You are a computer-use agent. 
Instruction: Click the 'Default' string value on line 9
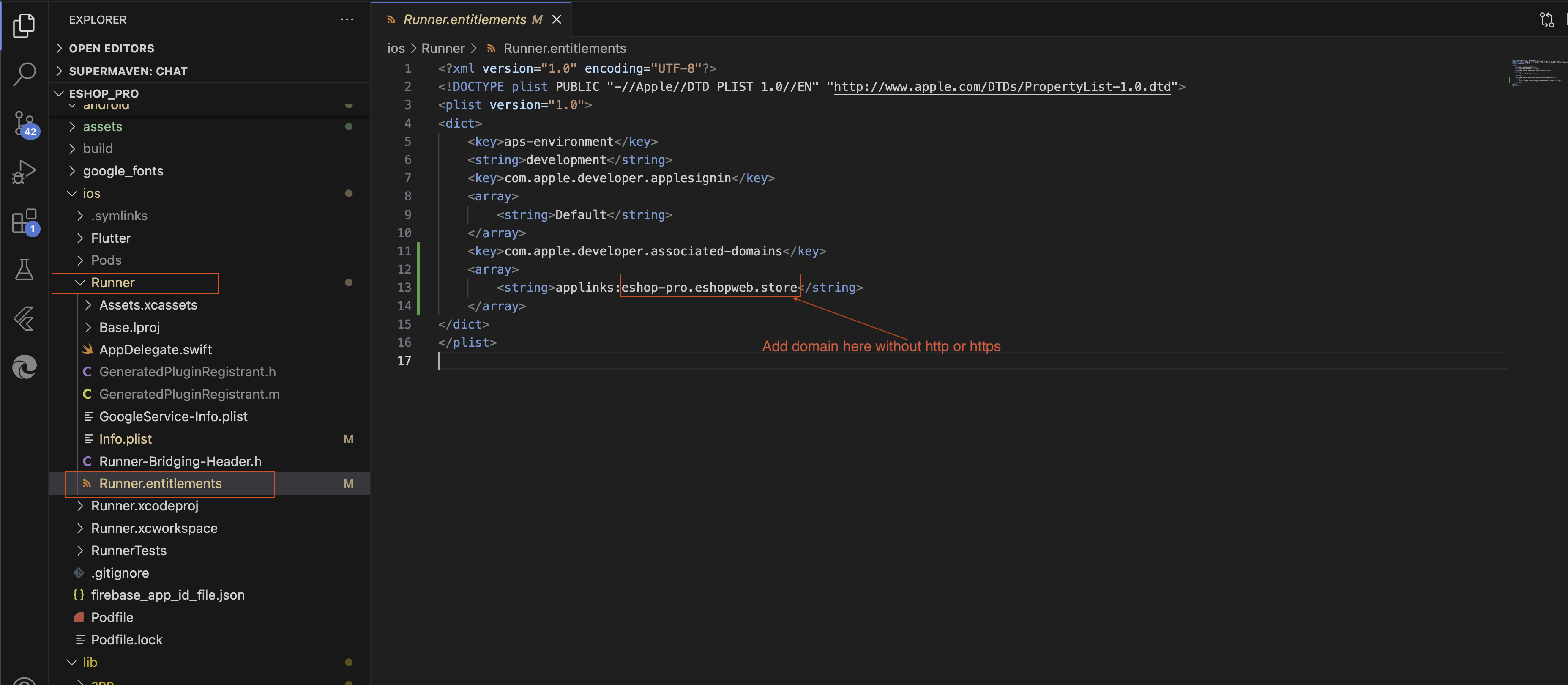click(x=581, y=214)
